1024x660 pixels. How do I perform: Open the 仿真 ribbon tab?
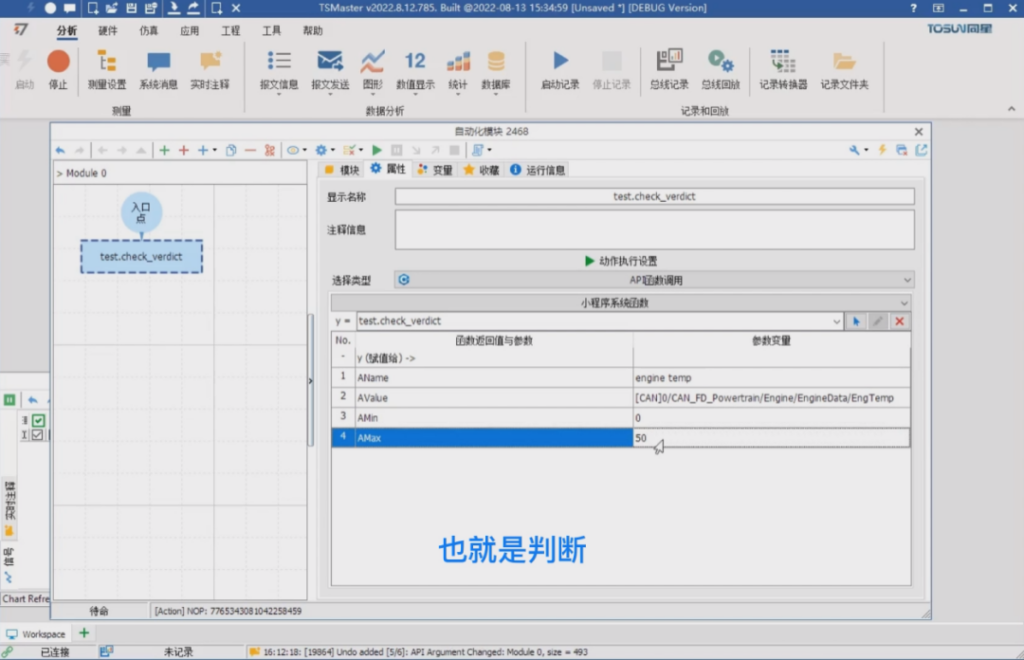(148, 31)
